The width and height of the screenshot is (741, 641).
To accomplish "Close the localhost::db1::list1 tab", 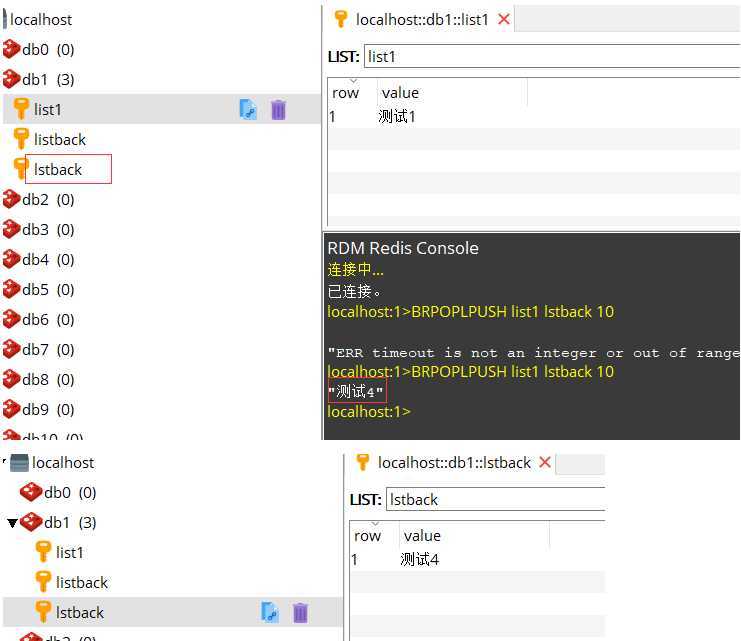I will (x=503, y=19).
